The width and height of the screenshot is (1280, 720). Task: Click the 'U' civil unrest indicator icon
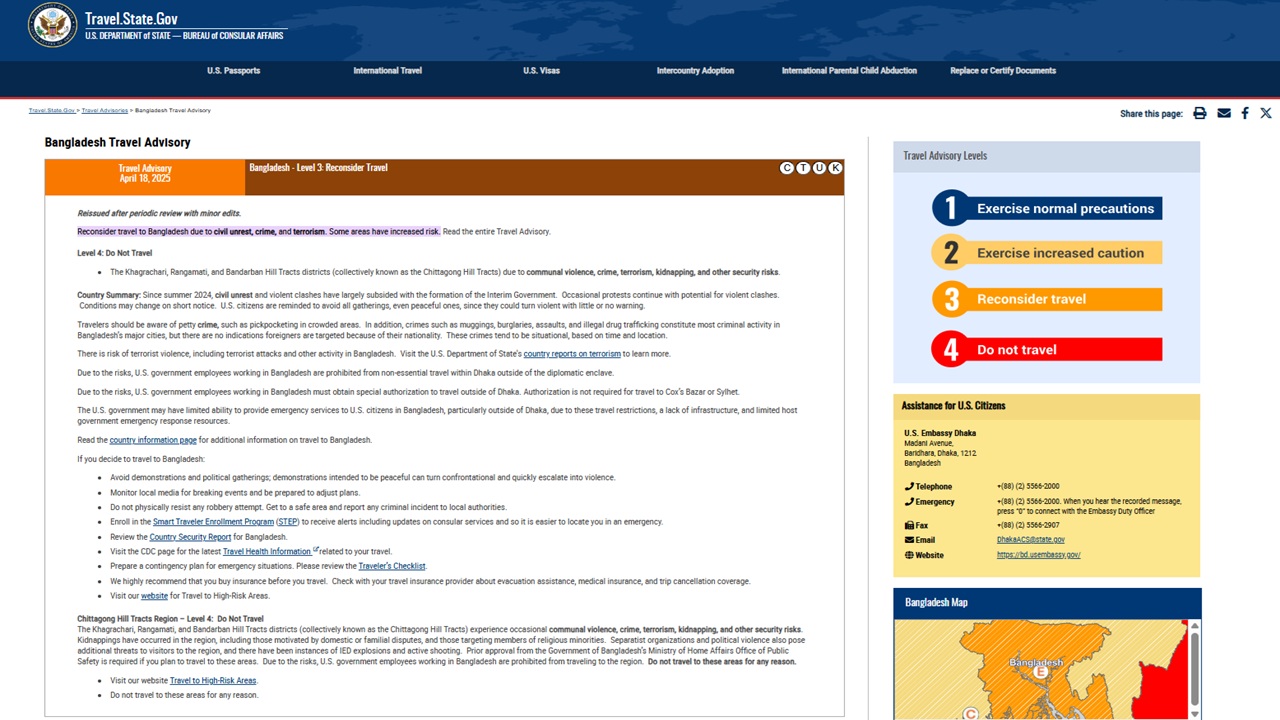(x=819, y=168)
